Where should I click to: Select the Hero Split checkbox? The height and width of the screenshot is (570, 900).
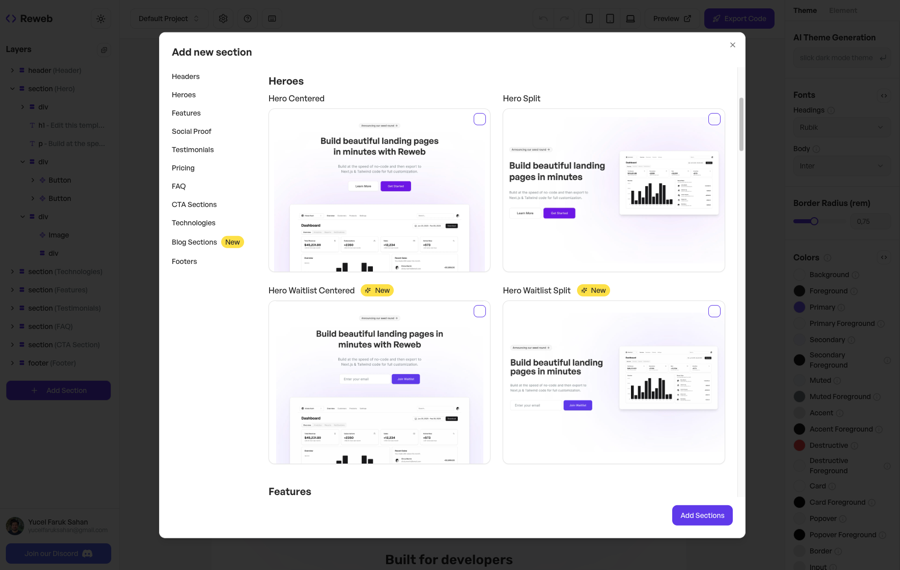coord(714,119)
